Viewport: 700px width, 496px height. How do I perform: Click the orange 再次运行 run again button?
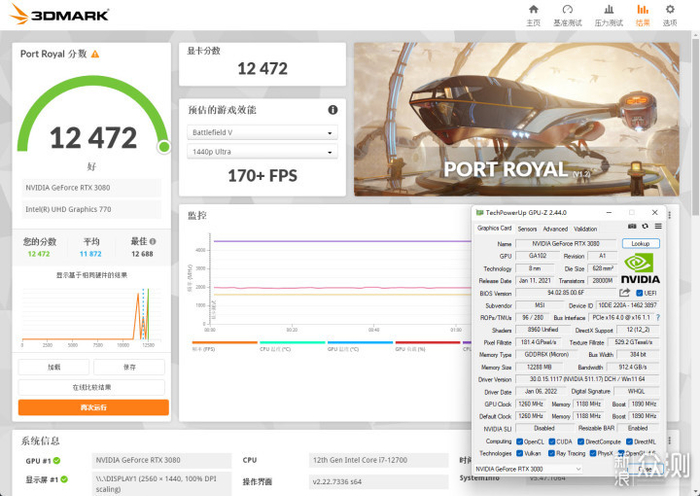point(92,408)
